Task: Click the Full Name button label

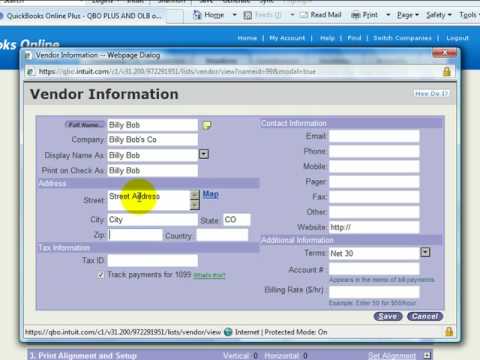Action: point(85,125)
